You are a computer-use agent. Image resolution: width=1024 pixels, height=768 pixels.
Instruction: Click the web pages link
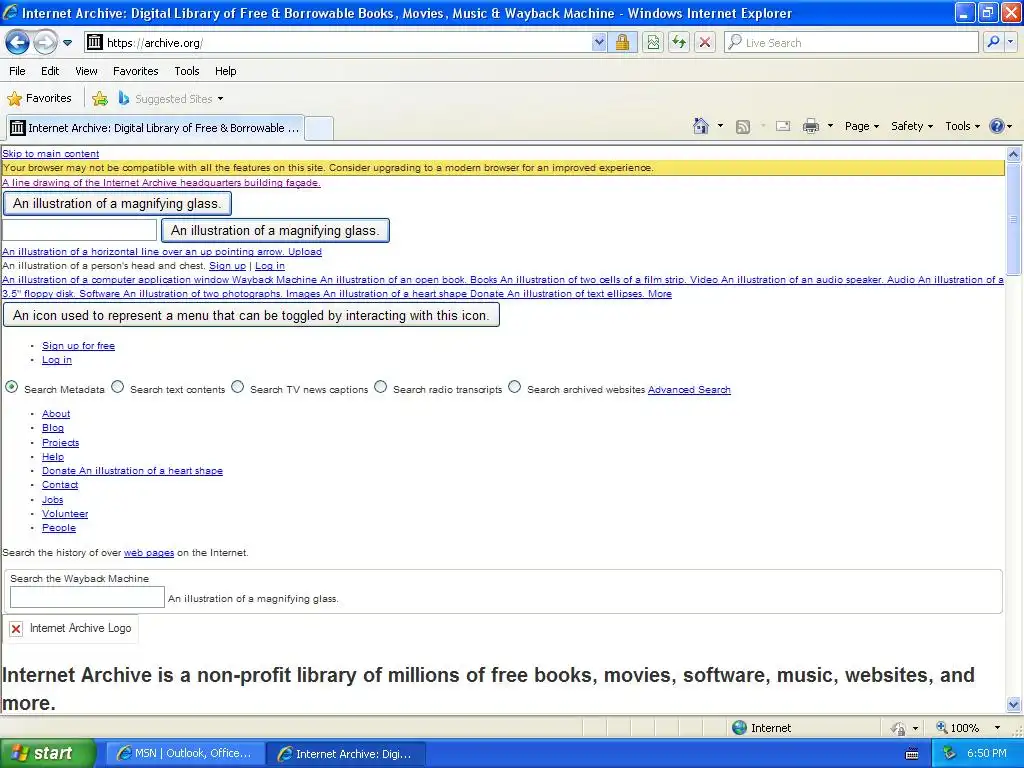point(149,552)
